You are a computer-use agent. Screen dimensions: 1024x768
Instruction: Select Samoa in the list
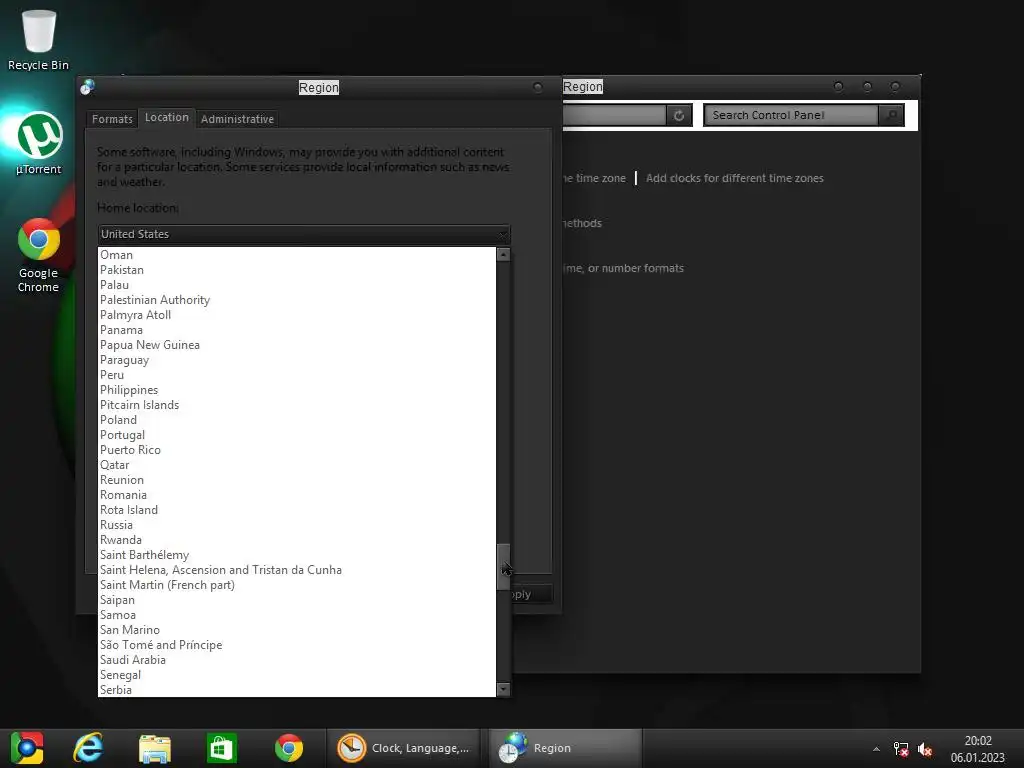coord(297,615)
